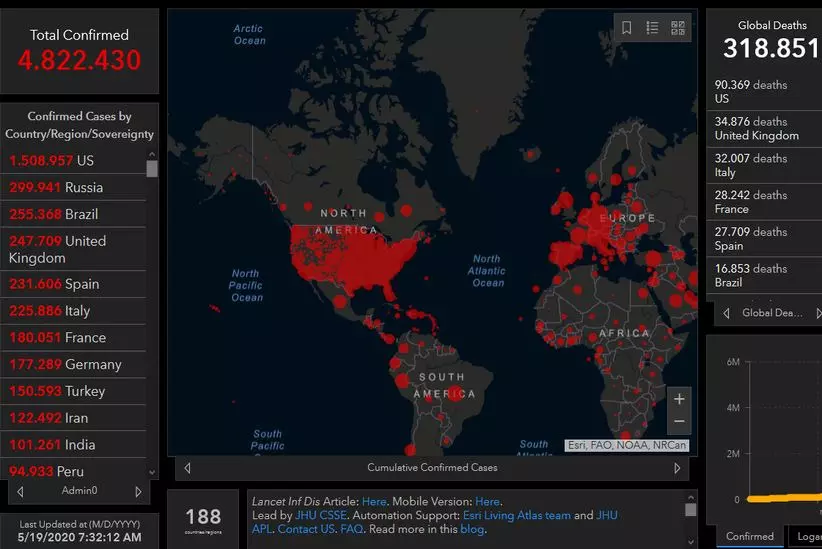The width and height of the screenshot is (822, 549).
Task: Select the Admin0 list tab
Action: tap(80, 491)
